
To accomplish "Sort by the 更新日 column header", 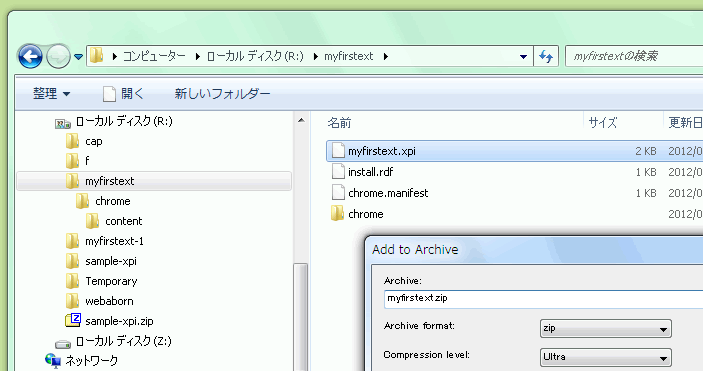I will 686,123.
